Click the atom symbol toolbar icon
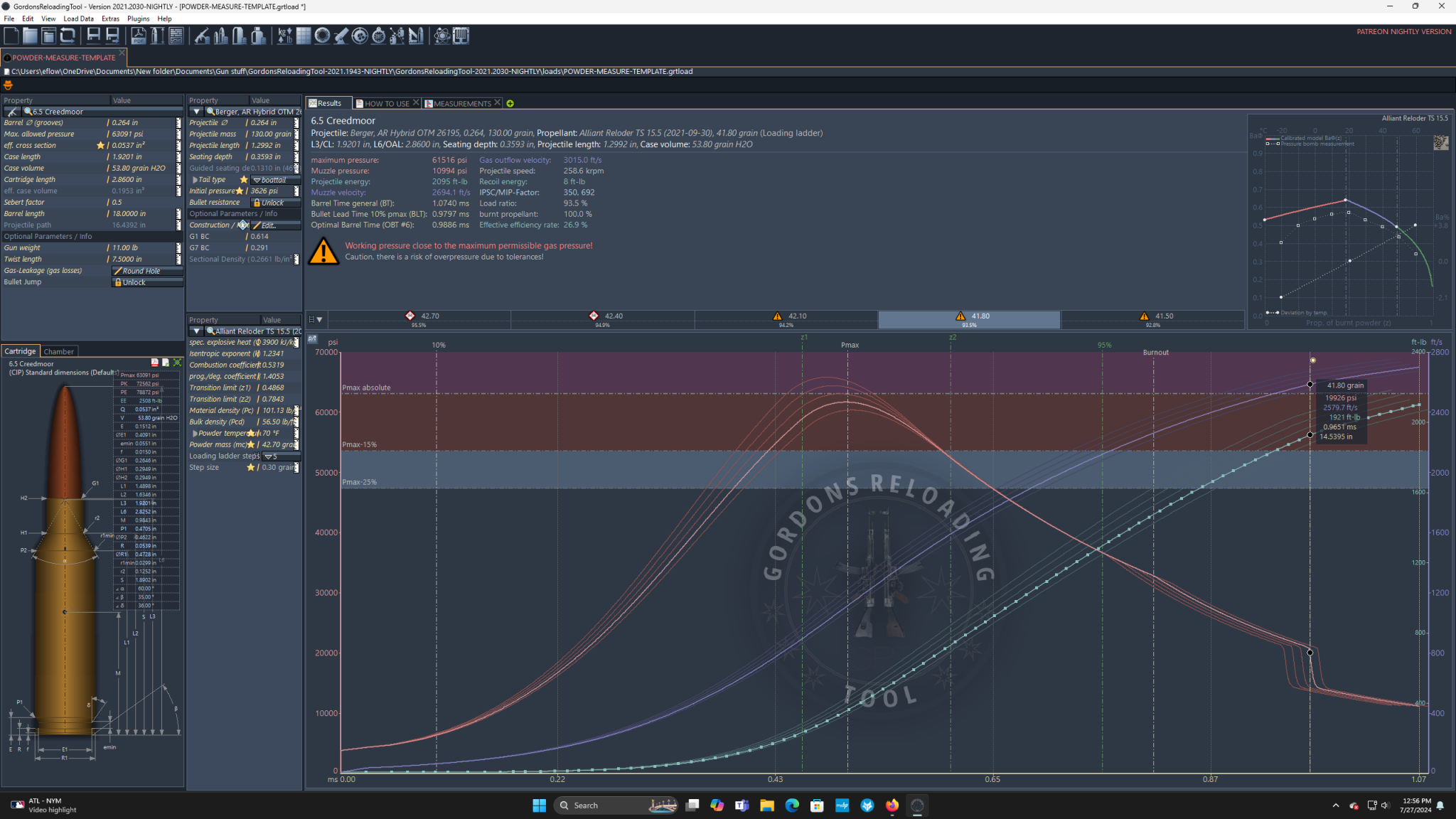 coord(441,36)
